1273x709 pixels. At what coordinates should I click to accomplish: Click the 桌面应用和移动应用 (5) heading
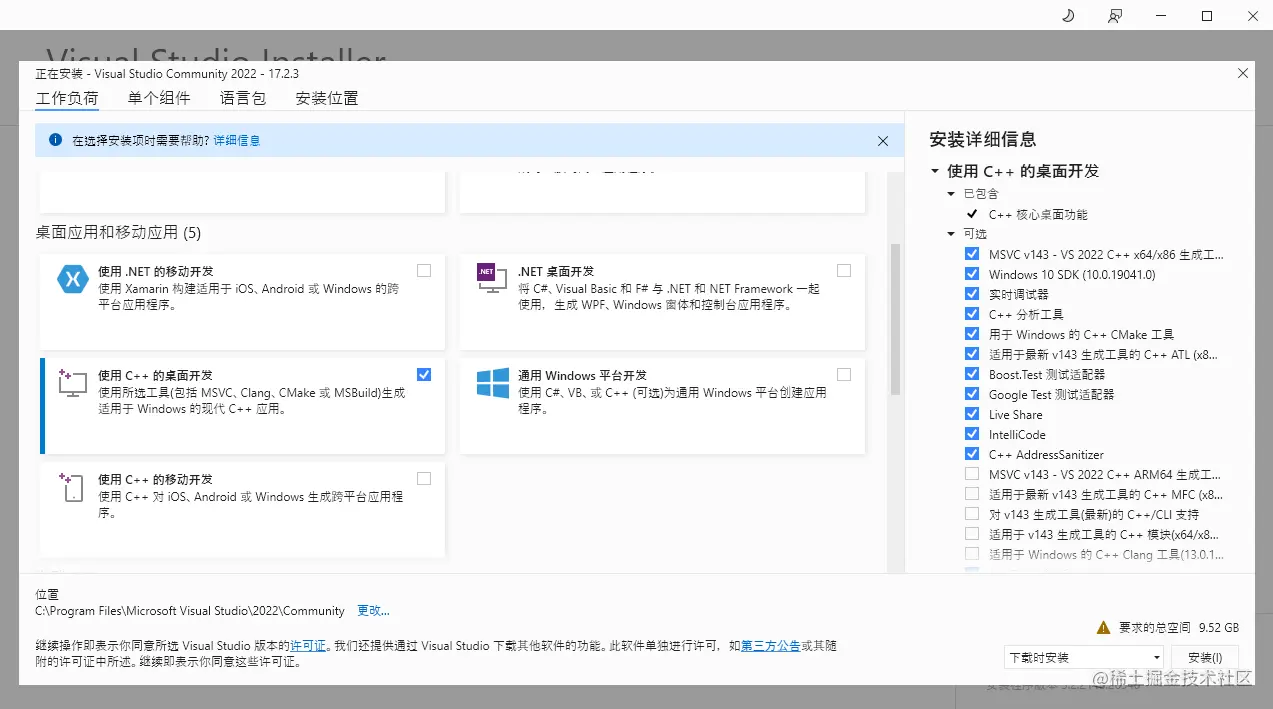[118, 233]
